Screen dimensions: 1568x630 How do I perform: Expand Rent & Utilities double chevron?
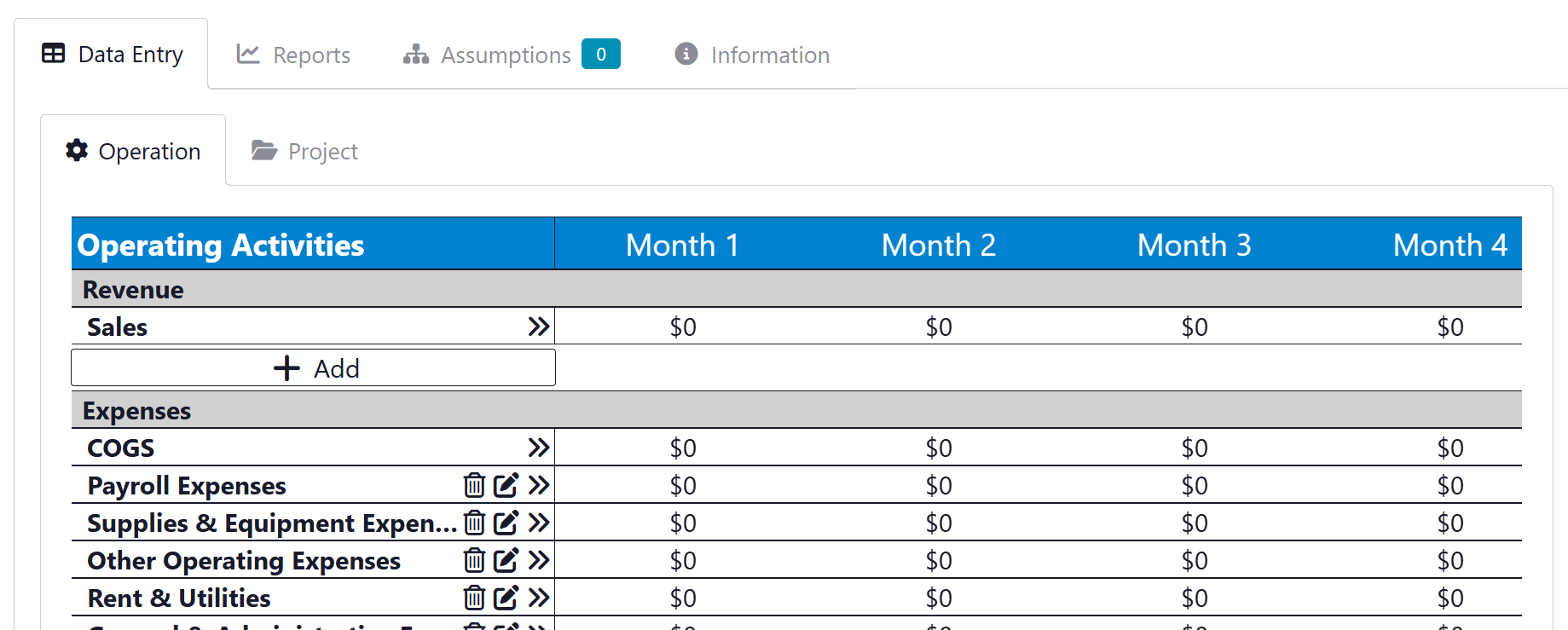[538, 598]
